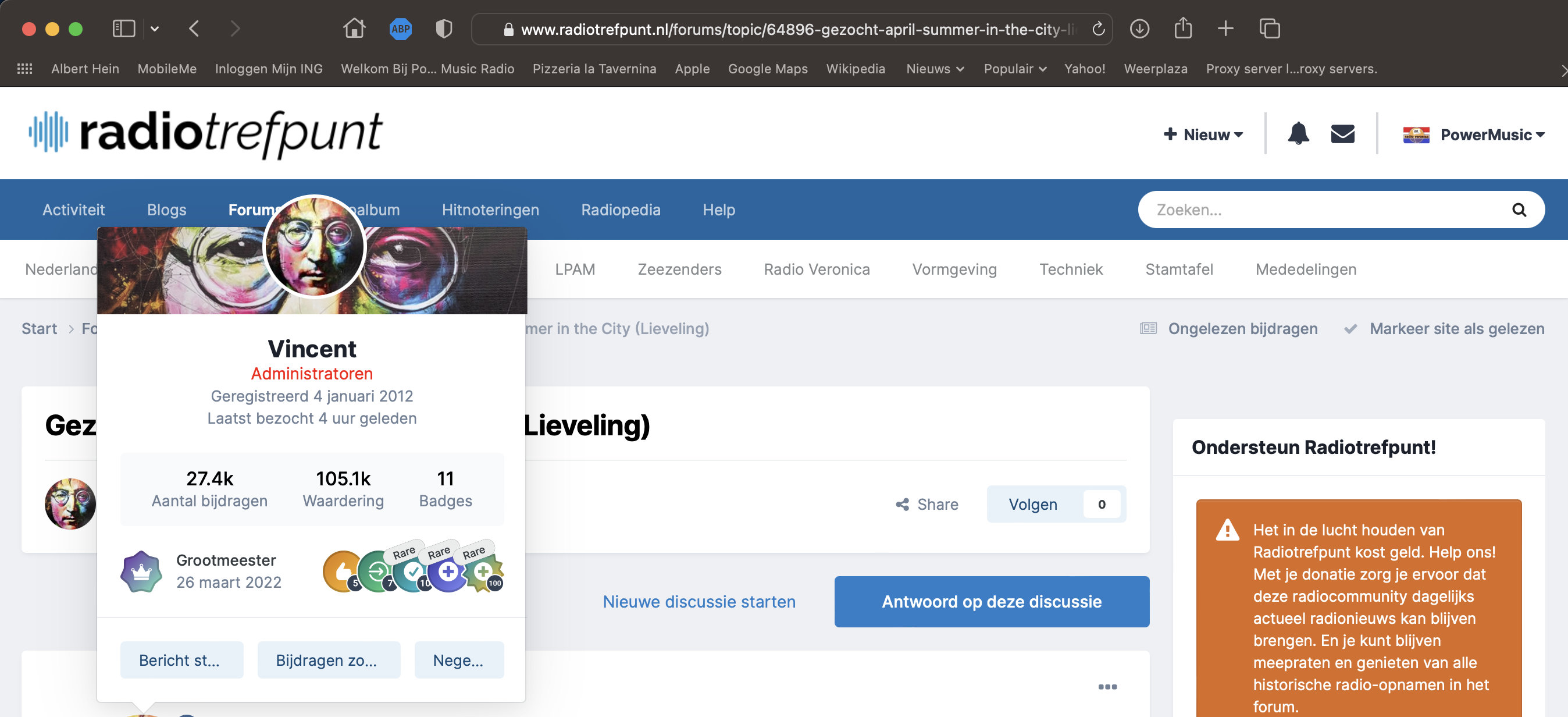Open post options three-dots menu
This screenshot has height=717, width=1568.
pyautogui.click(x=1107, y=687)
